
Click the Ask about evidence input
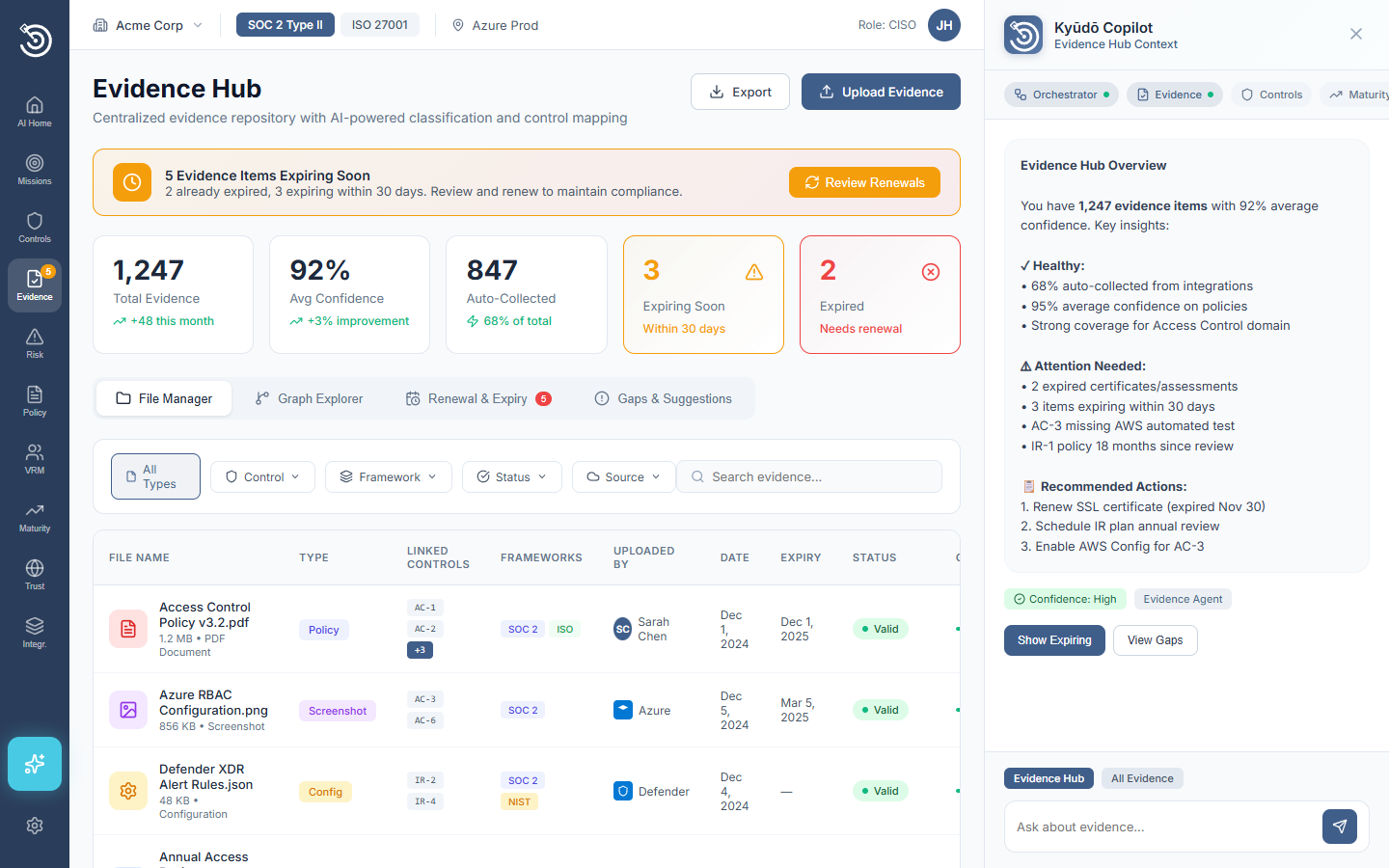pyautogui.click(x=1163, y=827)
